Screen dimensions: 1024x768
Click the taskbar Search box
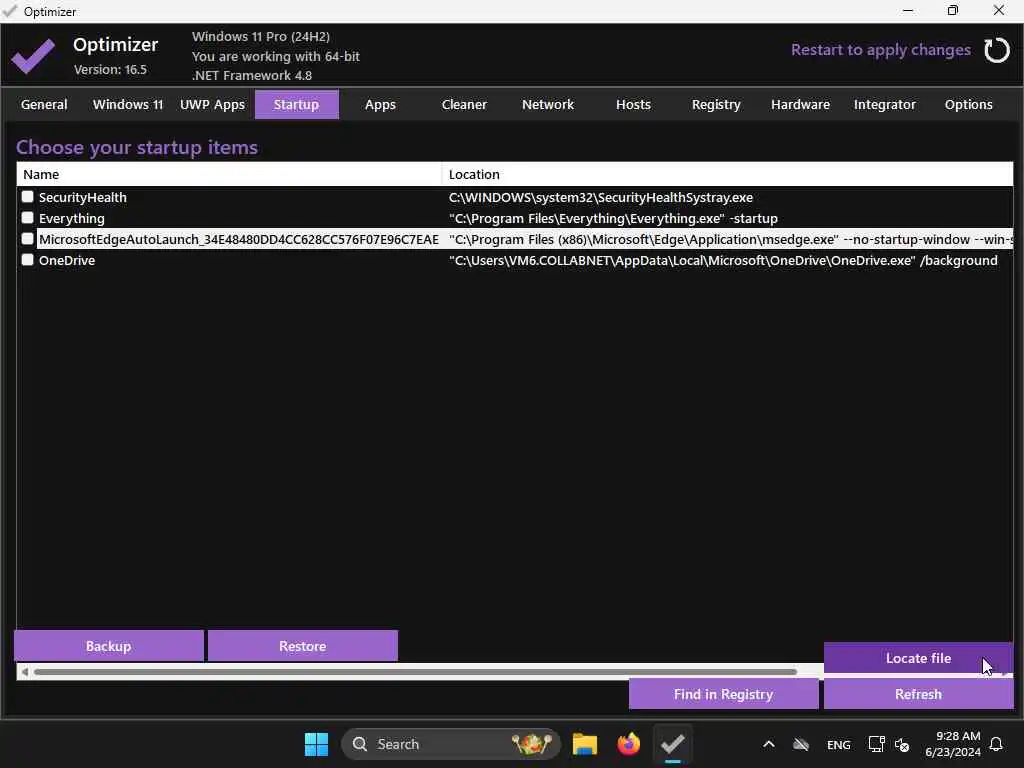[451, 744]
